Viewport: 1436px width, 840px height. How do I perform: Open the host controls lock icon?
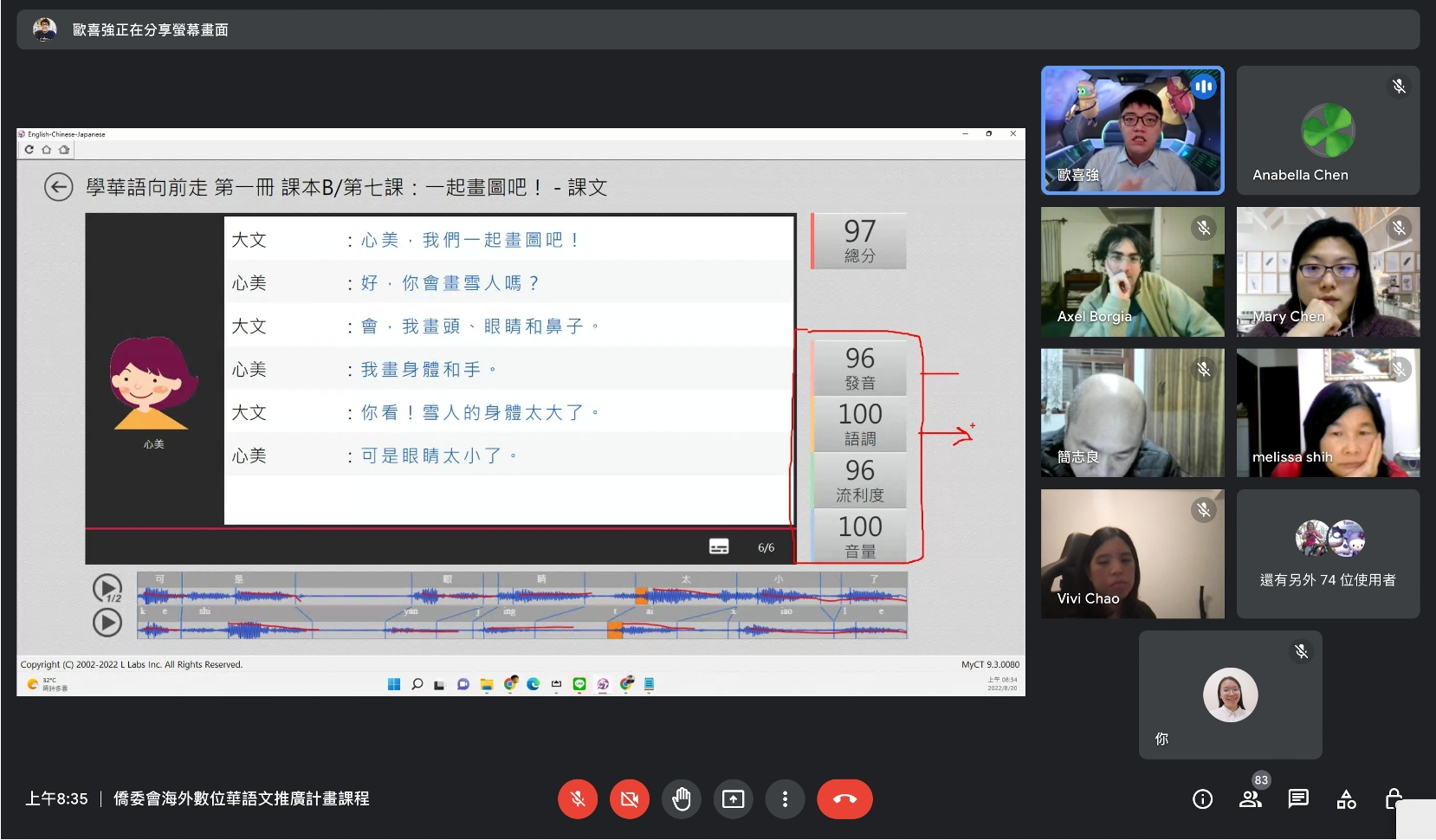click(x=1395, y=799)
